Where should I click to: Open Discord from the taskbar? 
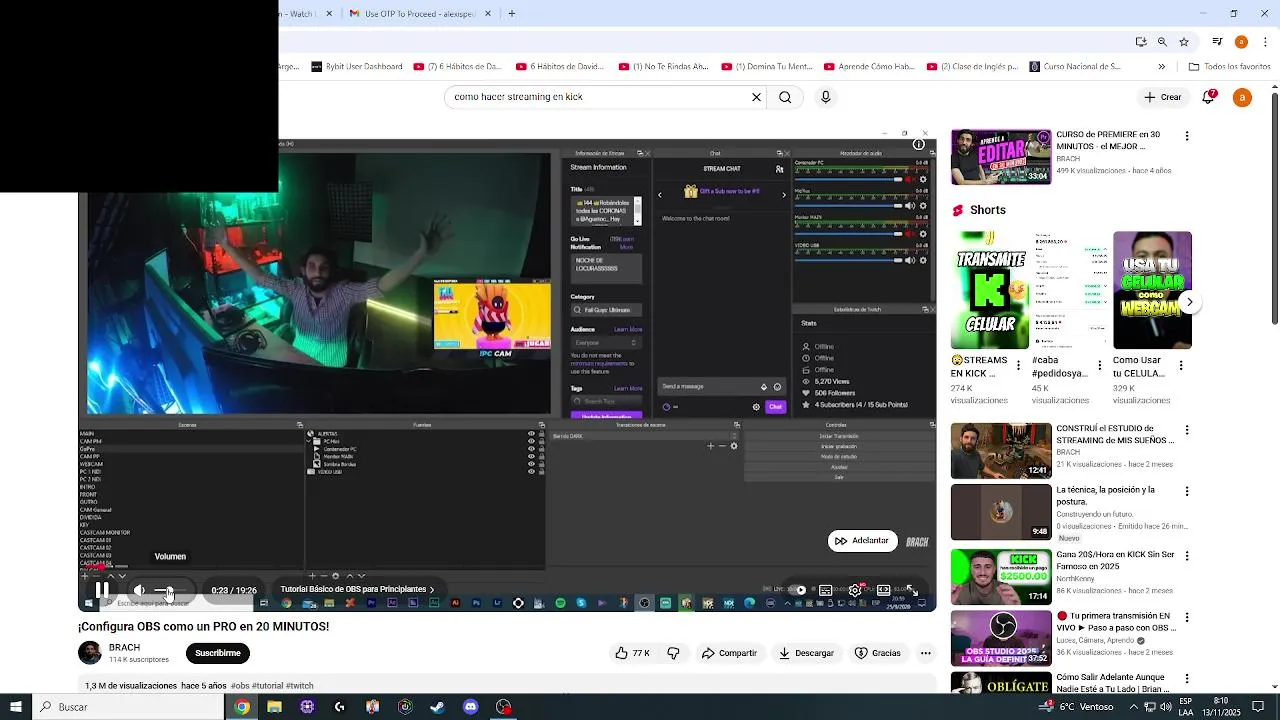coord(471,707)
